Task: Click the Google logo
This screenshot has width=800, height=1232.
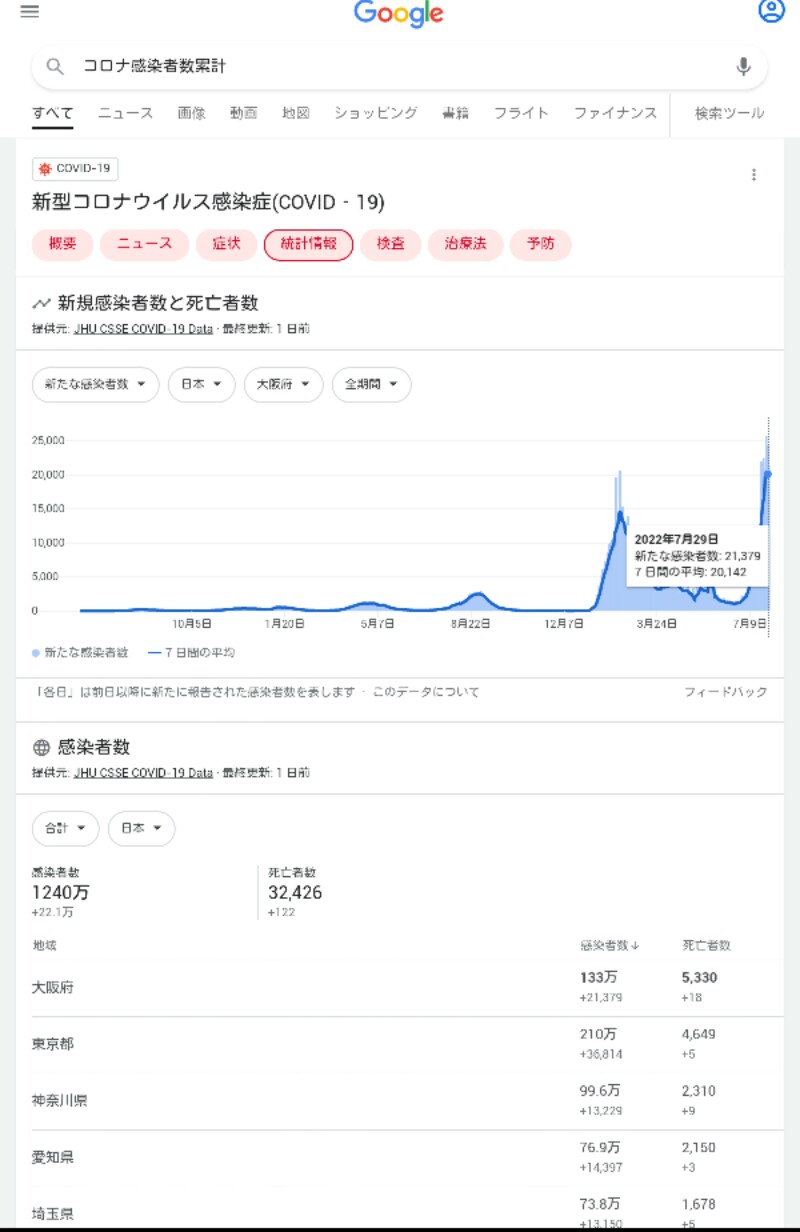Action: coord(398,14)
